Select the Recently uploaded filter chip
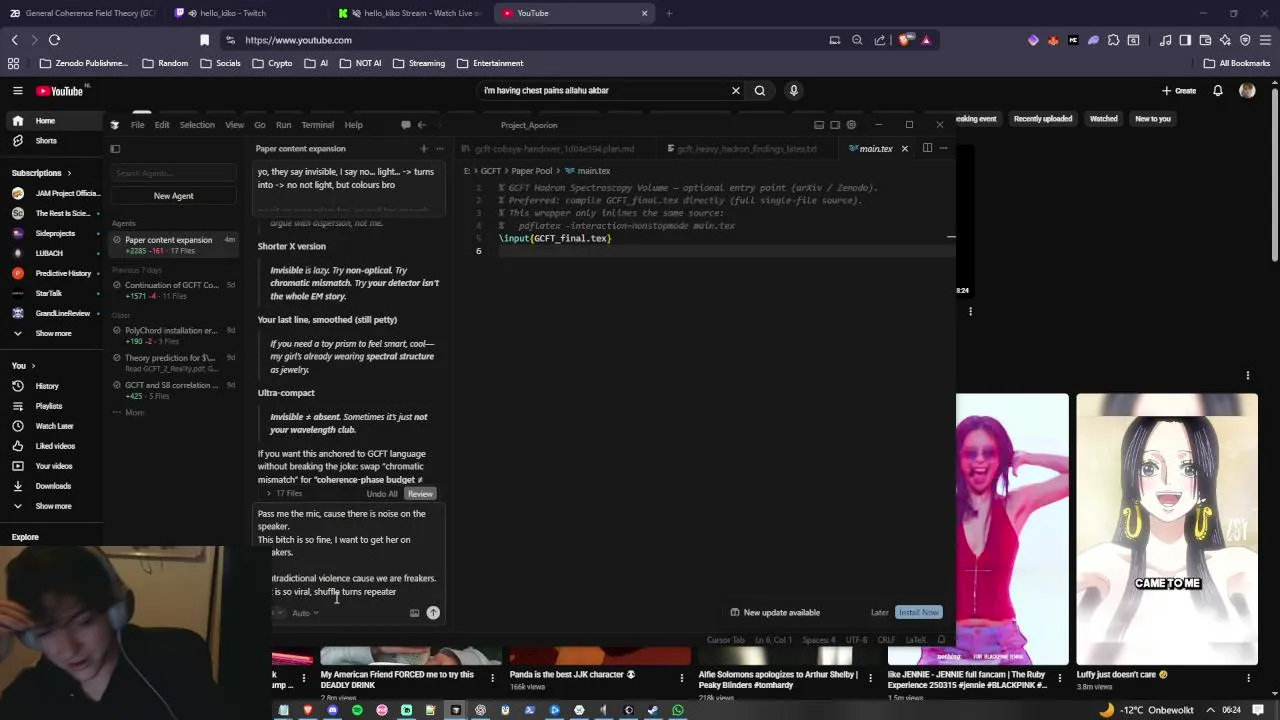This screenshot has height=720, width=1280. pyautogui.click(x=1043, y=119)
